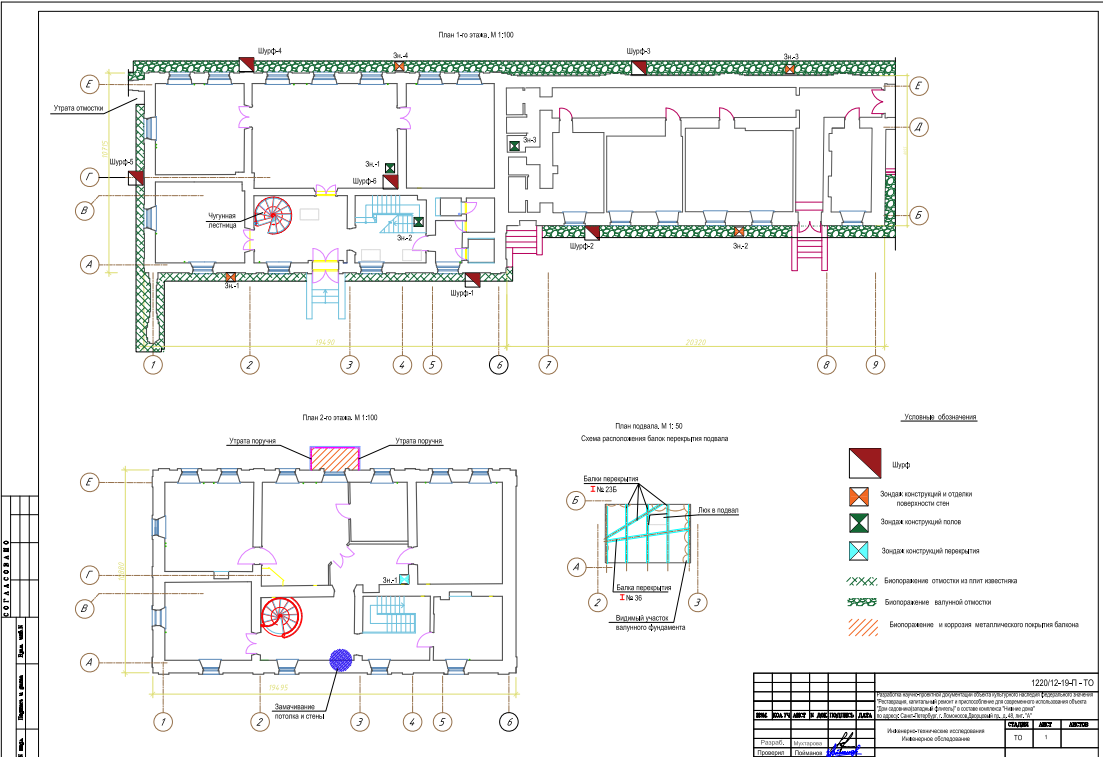Select the orange wall probe symbol in the legend
This screenshot has height=757, width=1103.
pyautogui.click(x=858, y=497)
